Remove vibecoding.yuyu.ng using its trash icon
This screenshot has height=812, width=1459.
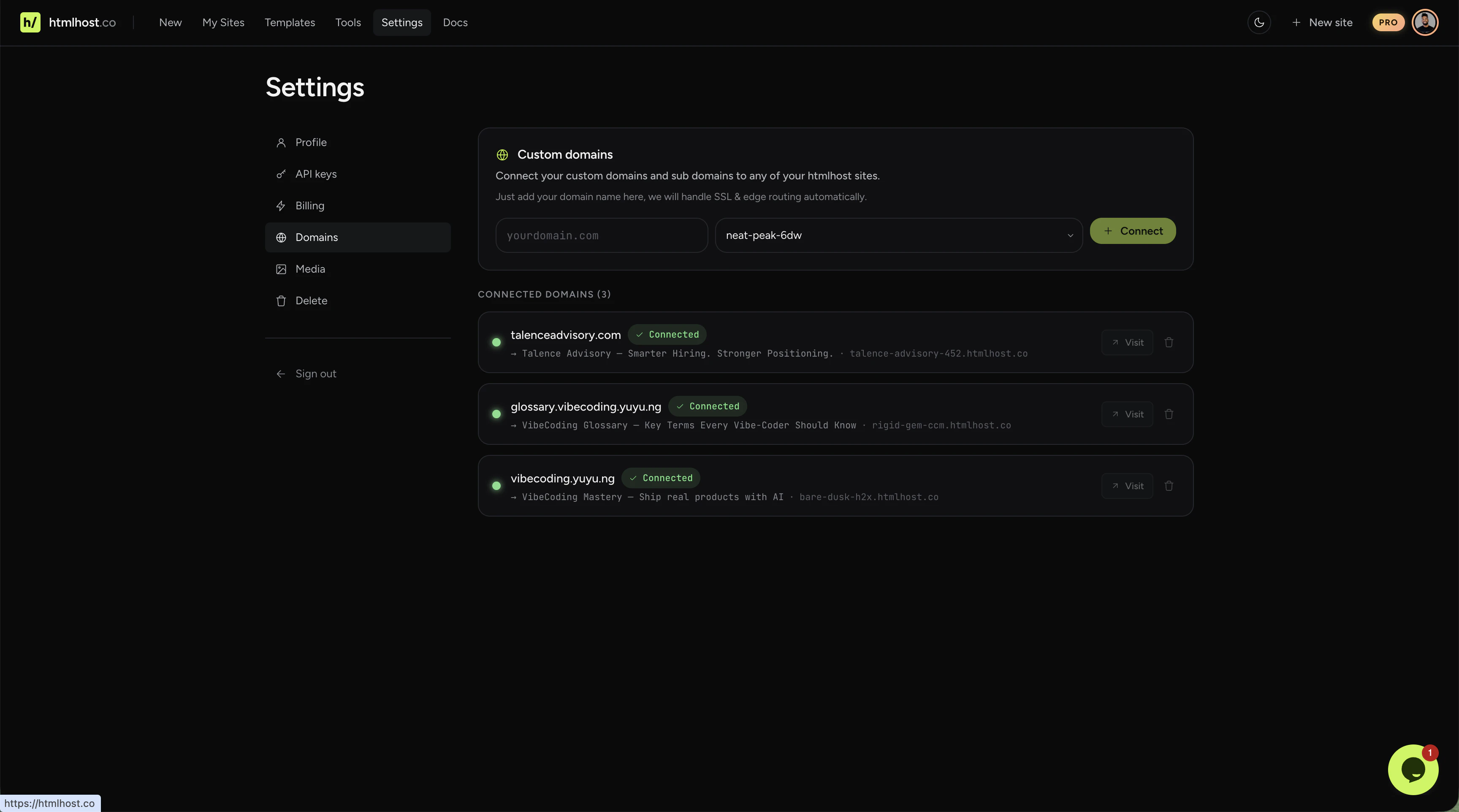(1169, 486)
